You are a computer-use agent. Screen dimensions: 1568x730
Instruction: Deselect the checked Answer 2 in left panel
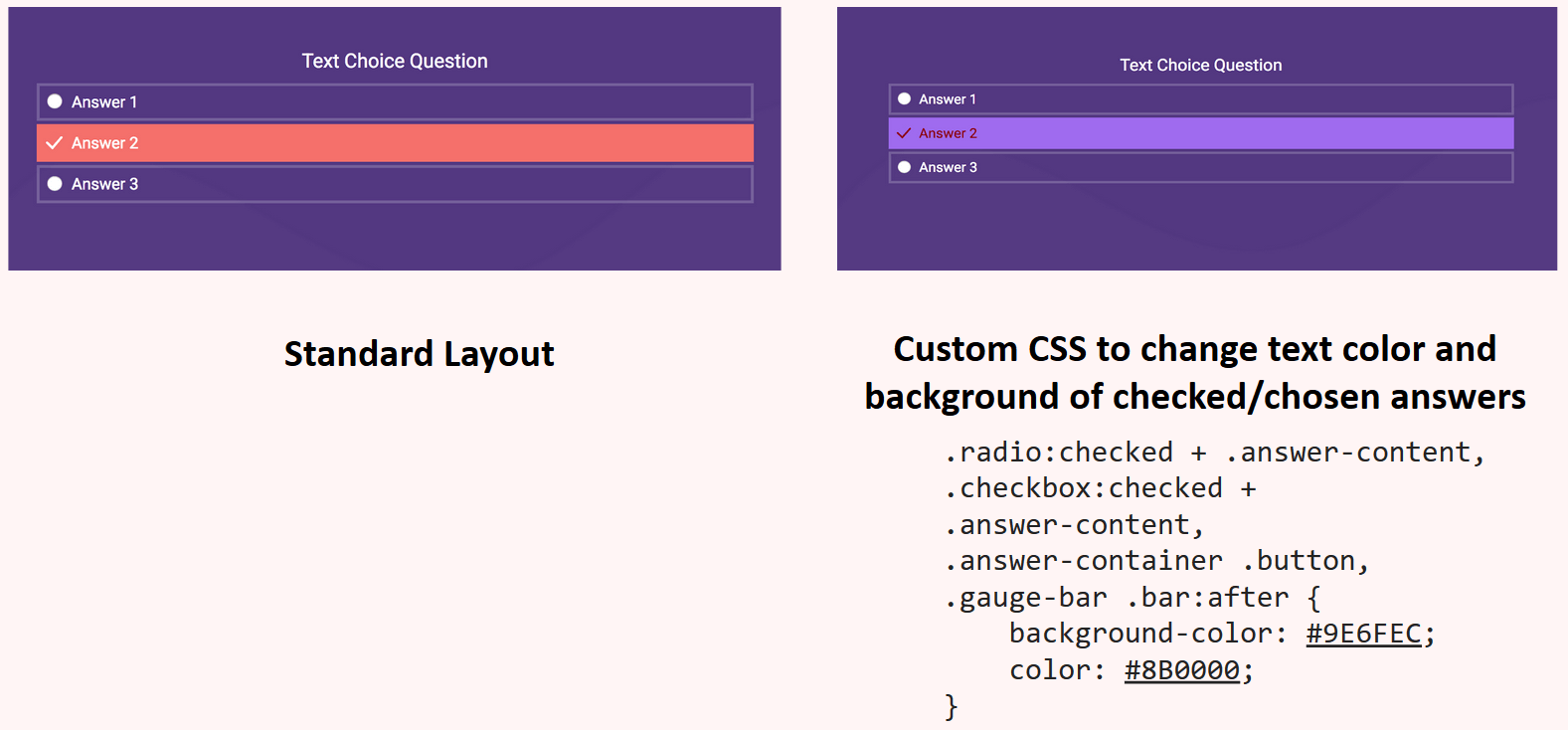click(395, 142)
